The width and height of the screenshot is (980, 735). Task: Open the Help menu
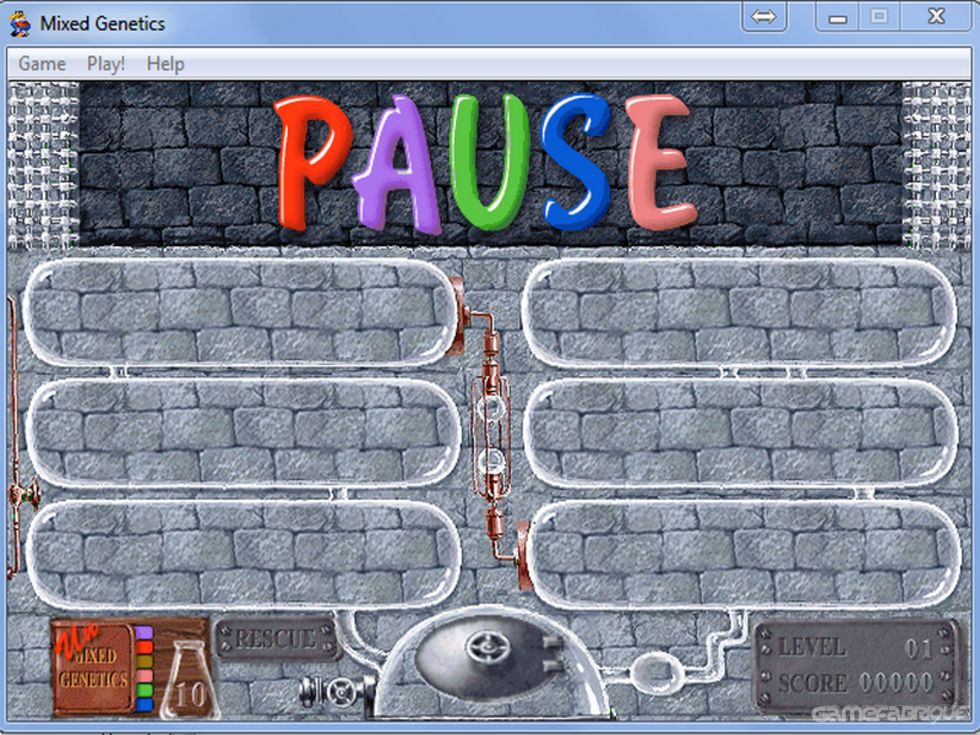pos(165,64)
